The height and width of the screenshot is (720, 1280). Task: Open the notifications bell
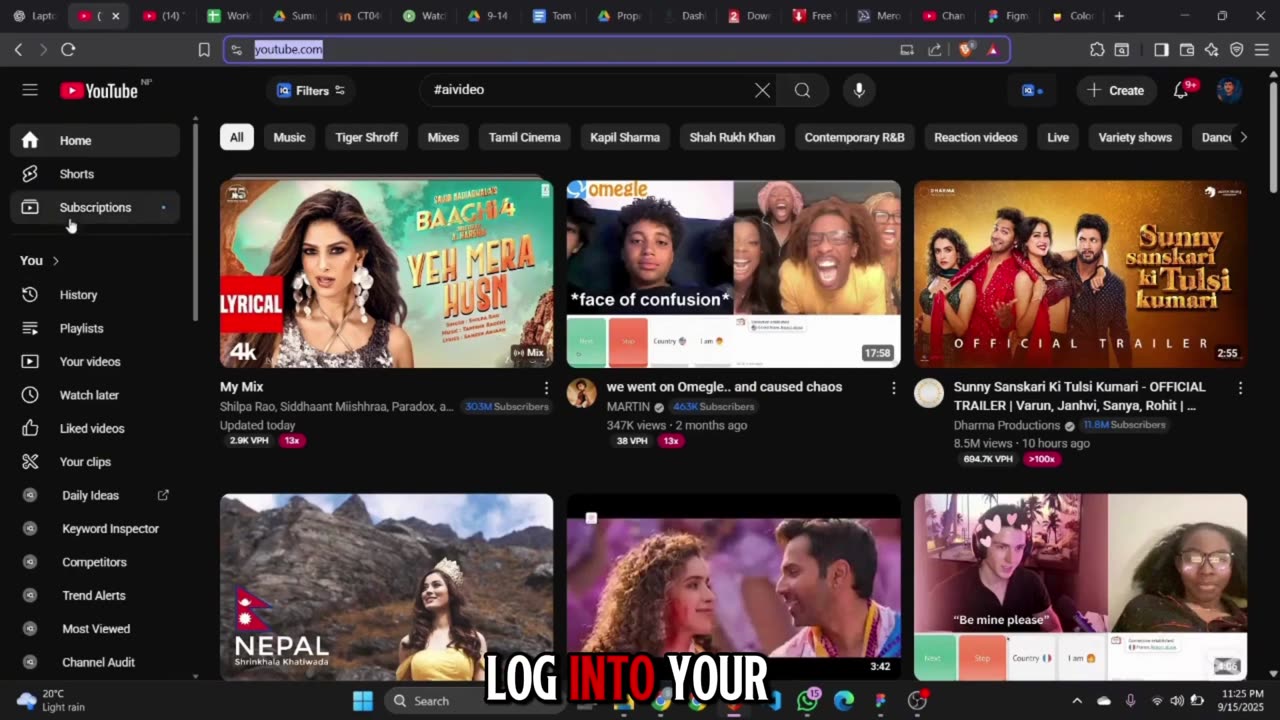click(x=1181, y=90)
